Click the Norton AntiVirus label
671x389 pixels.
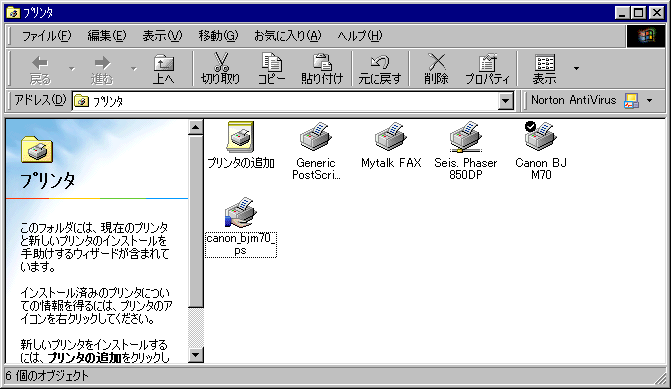coord(574,100)
